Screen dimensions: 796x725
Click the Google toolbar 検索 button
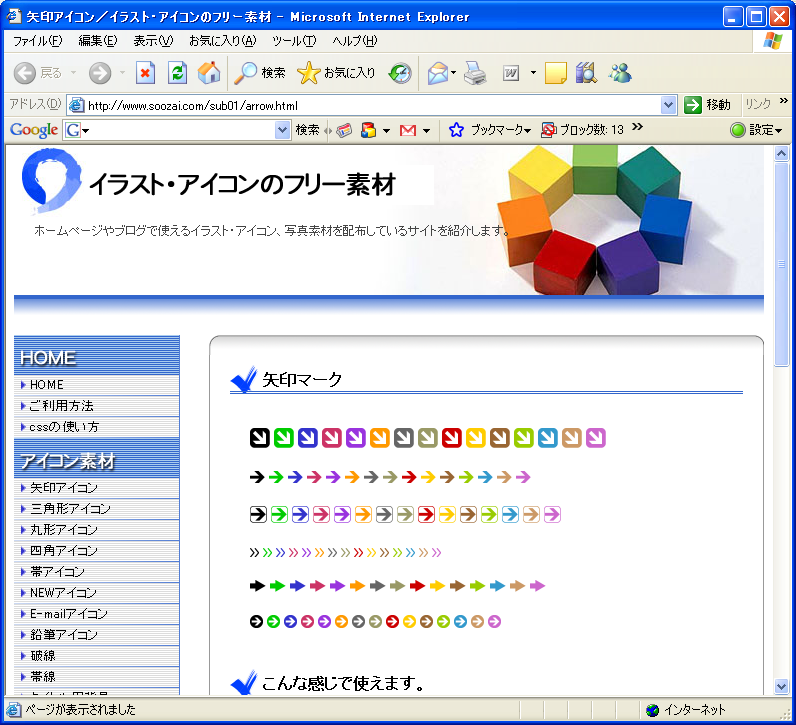[x=307, y=130]
